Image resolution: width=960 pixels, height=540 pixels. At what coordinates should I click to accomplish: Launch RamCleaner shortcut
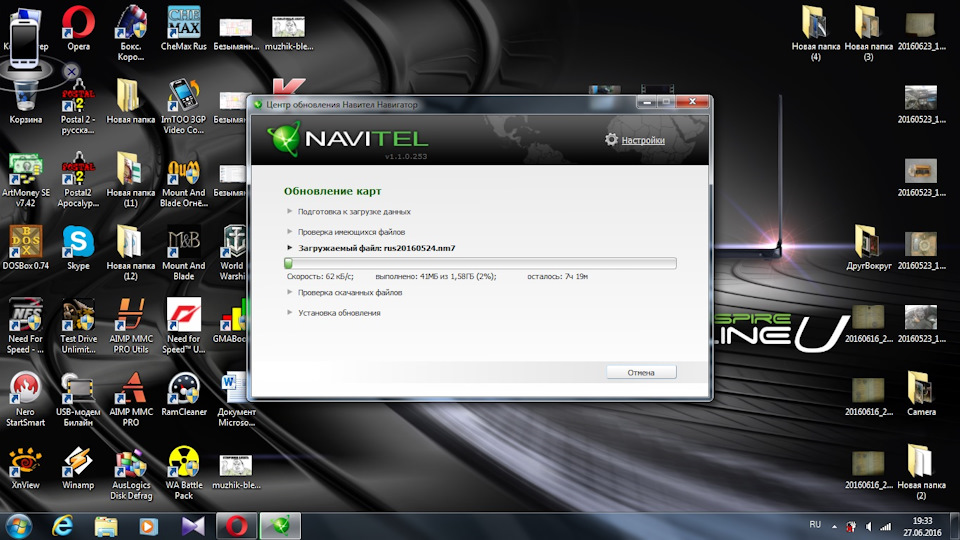(x=184, y=394)
